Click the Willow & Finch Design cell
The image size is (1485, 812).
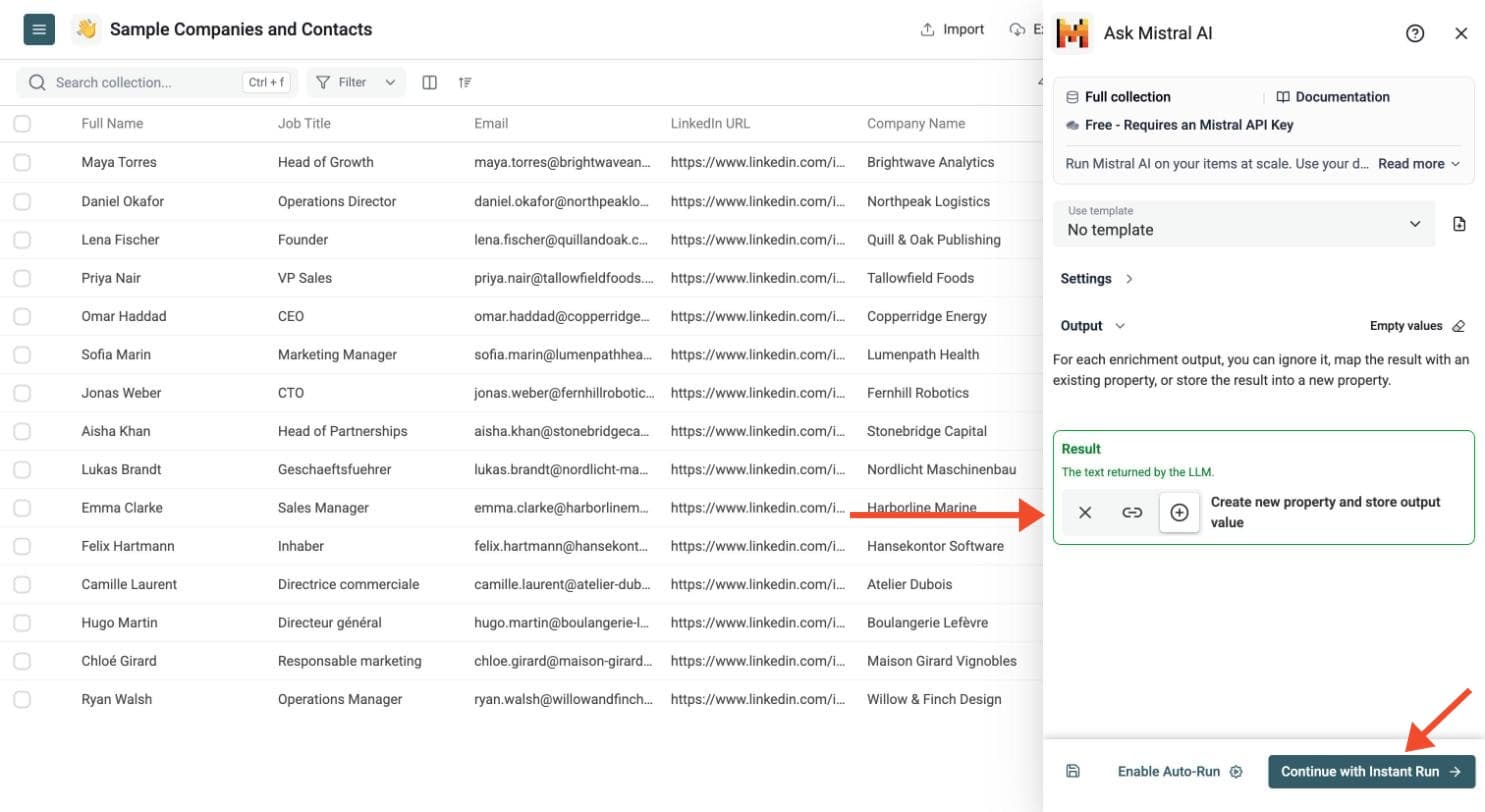tap(934, 699)
